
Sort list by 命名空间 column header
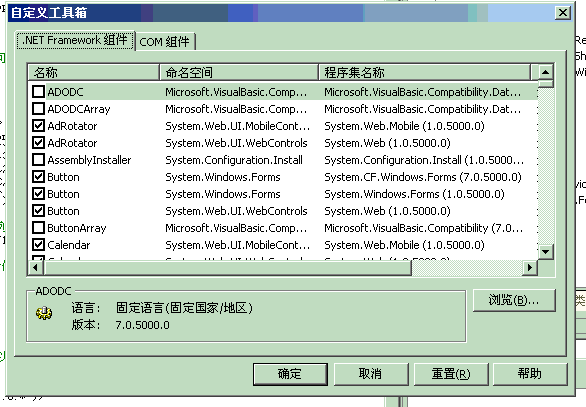click(239, 72)
